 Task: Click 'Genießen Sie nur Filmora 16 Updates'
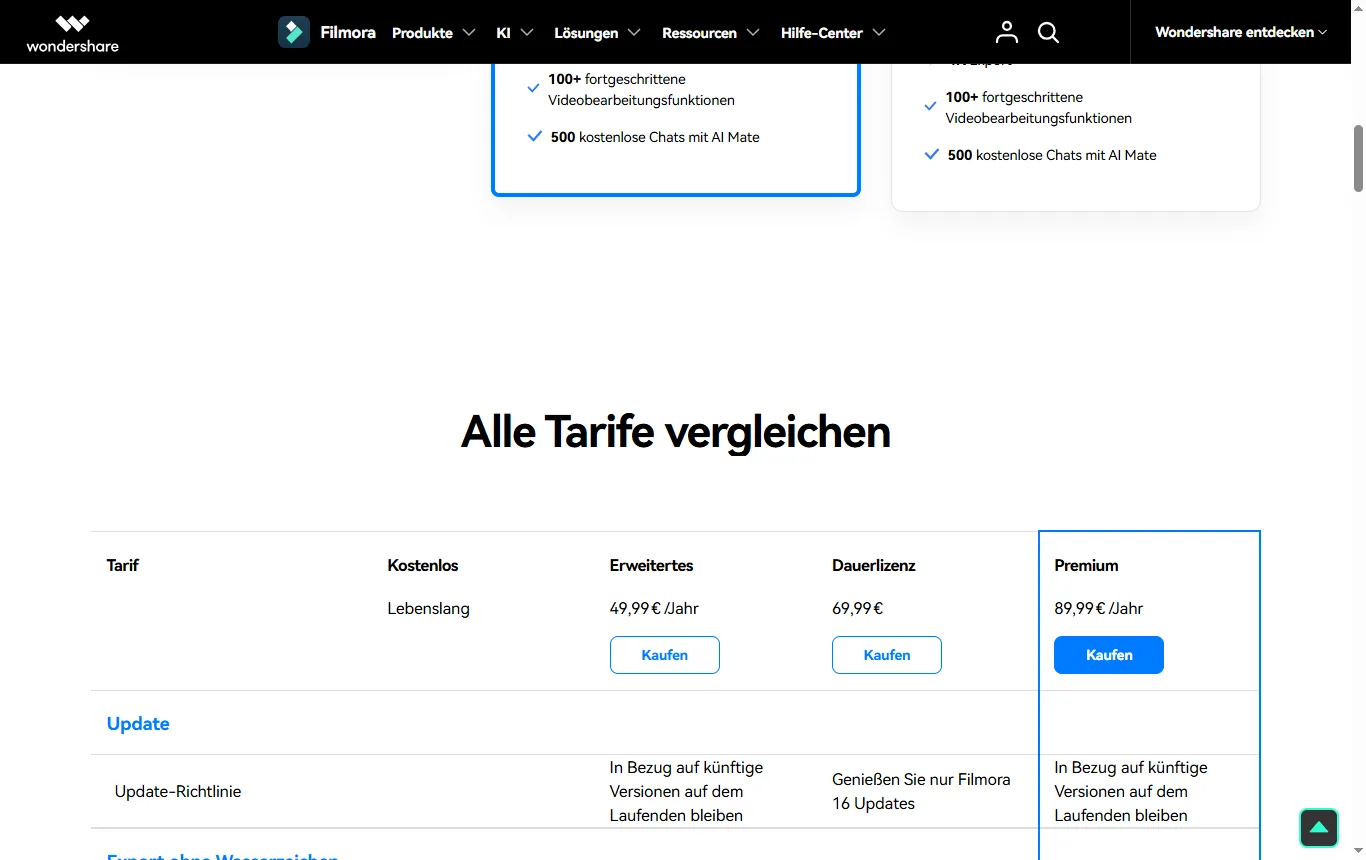click(x=921, y=791)
